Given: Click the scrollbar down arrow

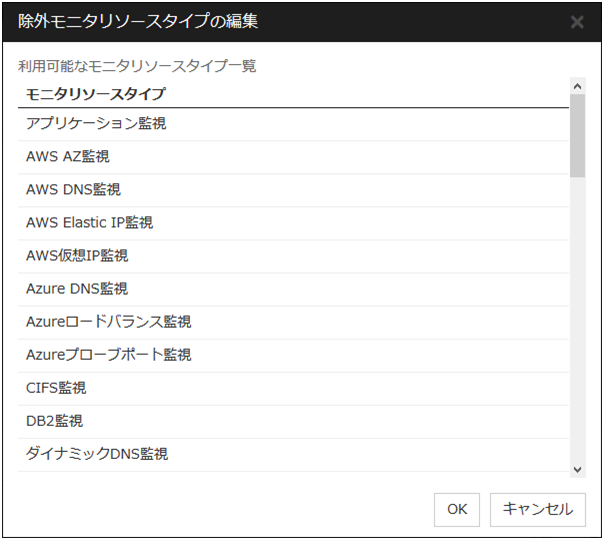Looking at the screenshot, I should pos(577,469).
